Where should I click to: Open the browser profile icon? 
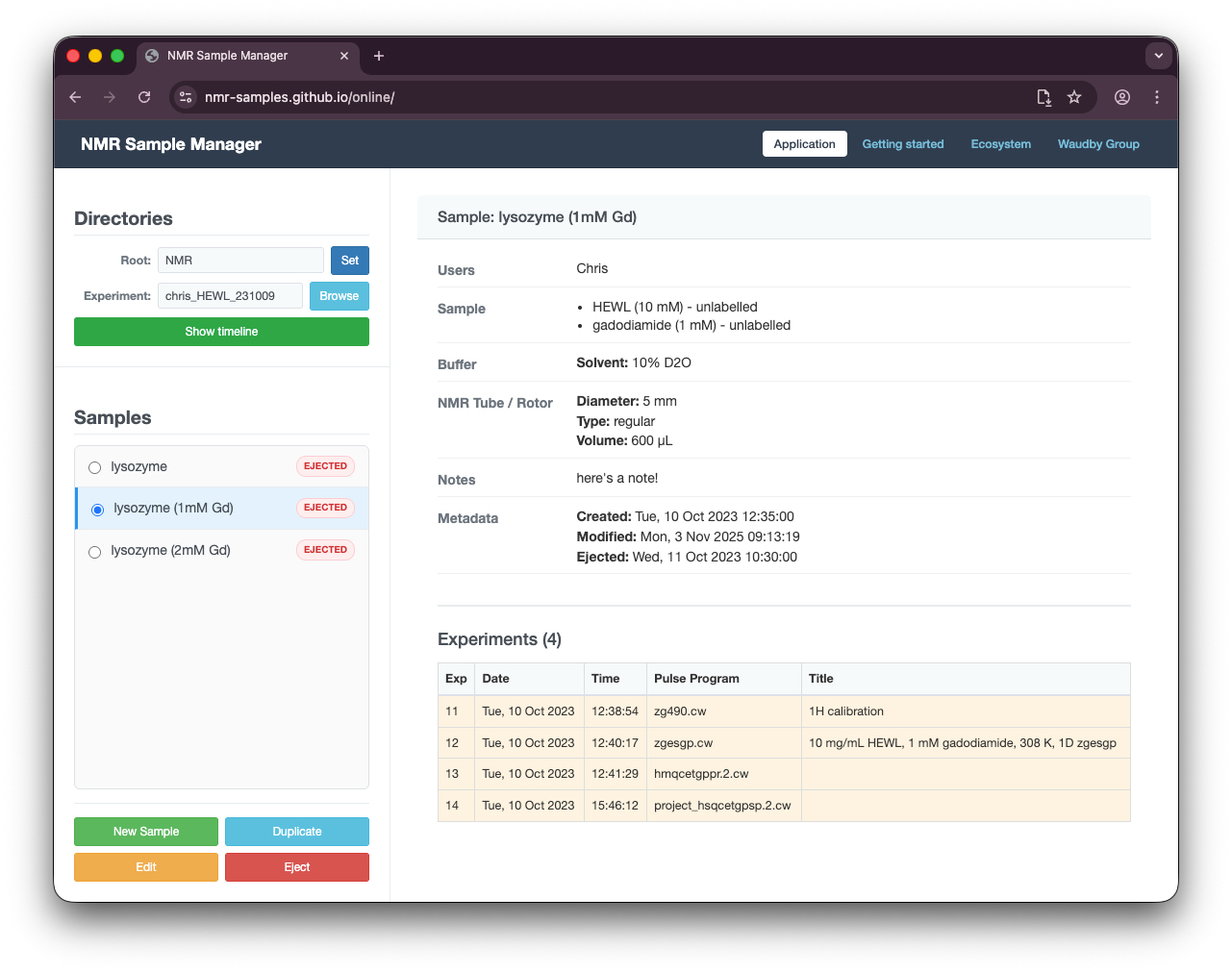pyautogui.click(x=1122, y=97)
